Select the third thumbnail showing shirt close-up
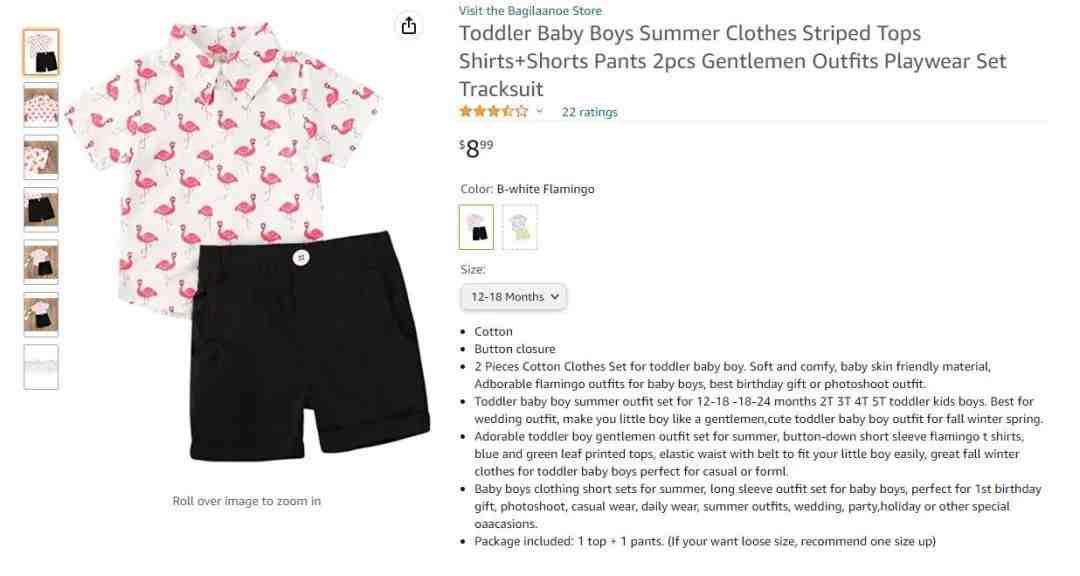This screenshot has width=1080, height=576. click(x=41, y=157)
